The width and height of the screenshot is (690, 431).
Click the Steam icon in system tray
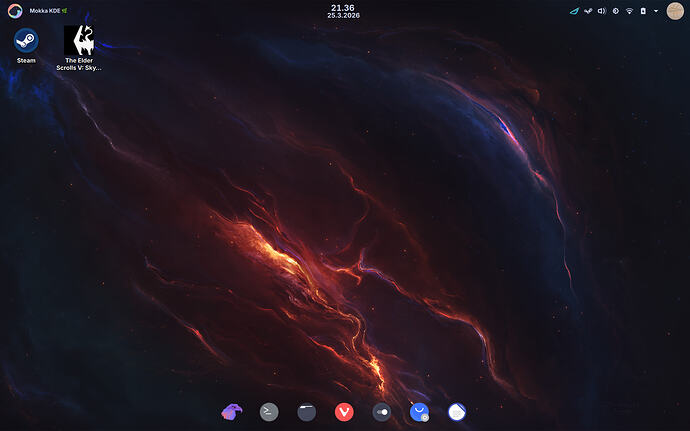pyautogui.click(x=588, y=11)
